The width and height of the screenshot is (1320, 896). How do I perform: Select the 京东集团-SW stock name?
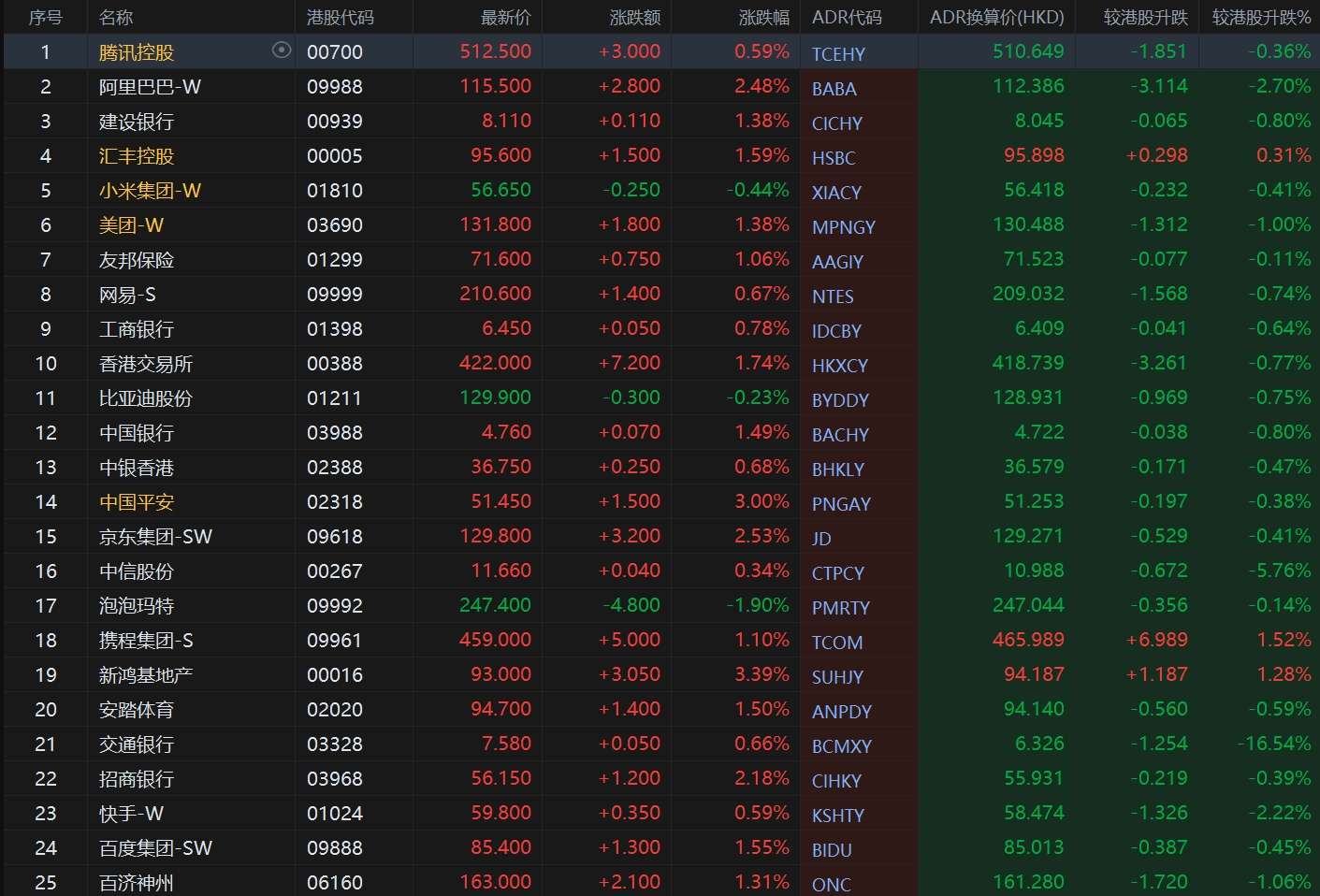[x=155, y=537]
